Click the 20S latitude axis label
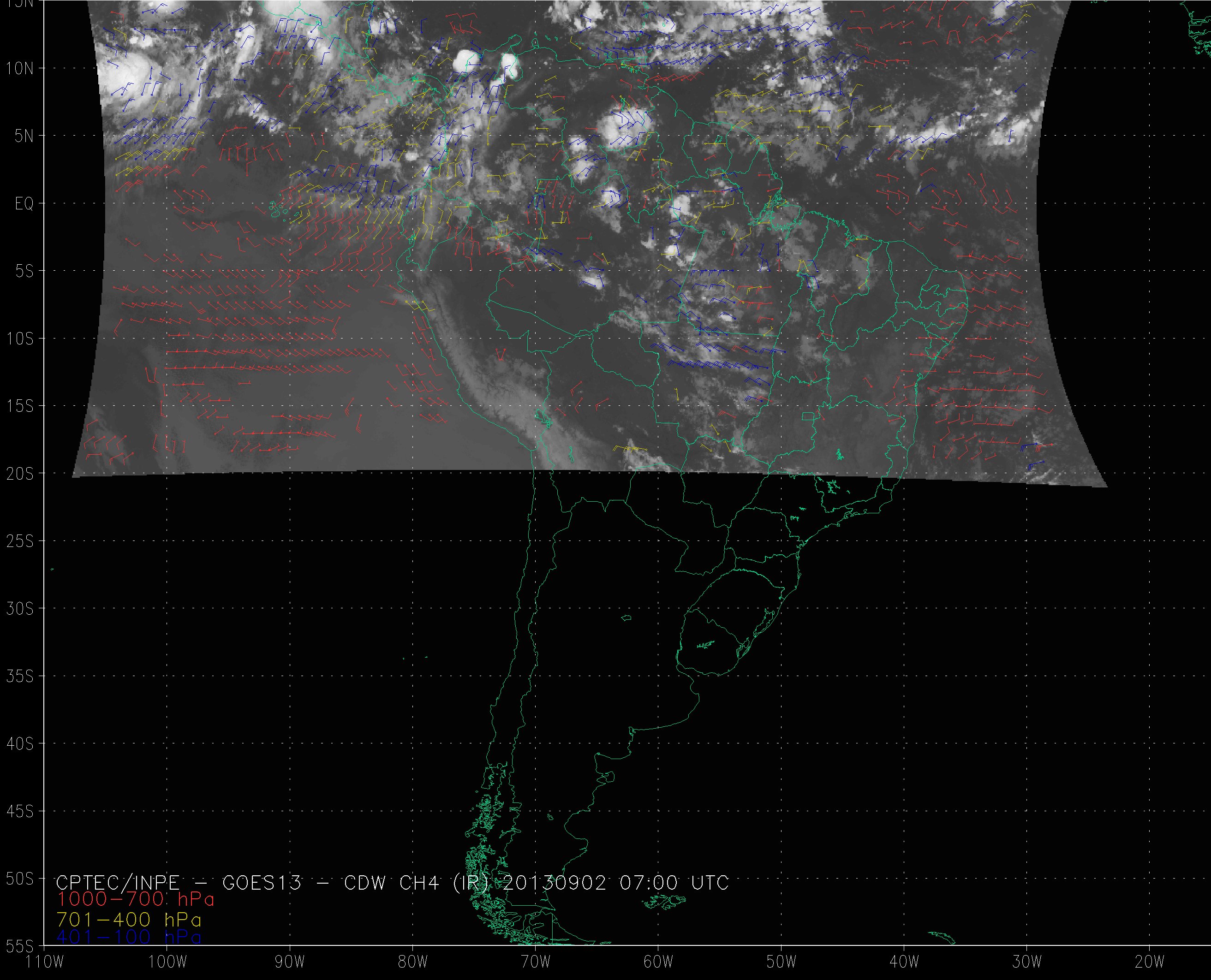1211x980 pixels. tap(20, 474)
